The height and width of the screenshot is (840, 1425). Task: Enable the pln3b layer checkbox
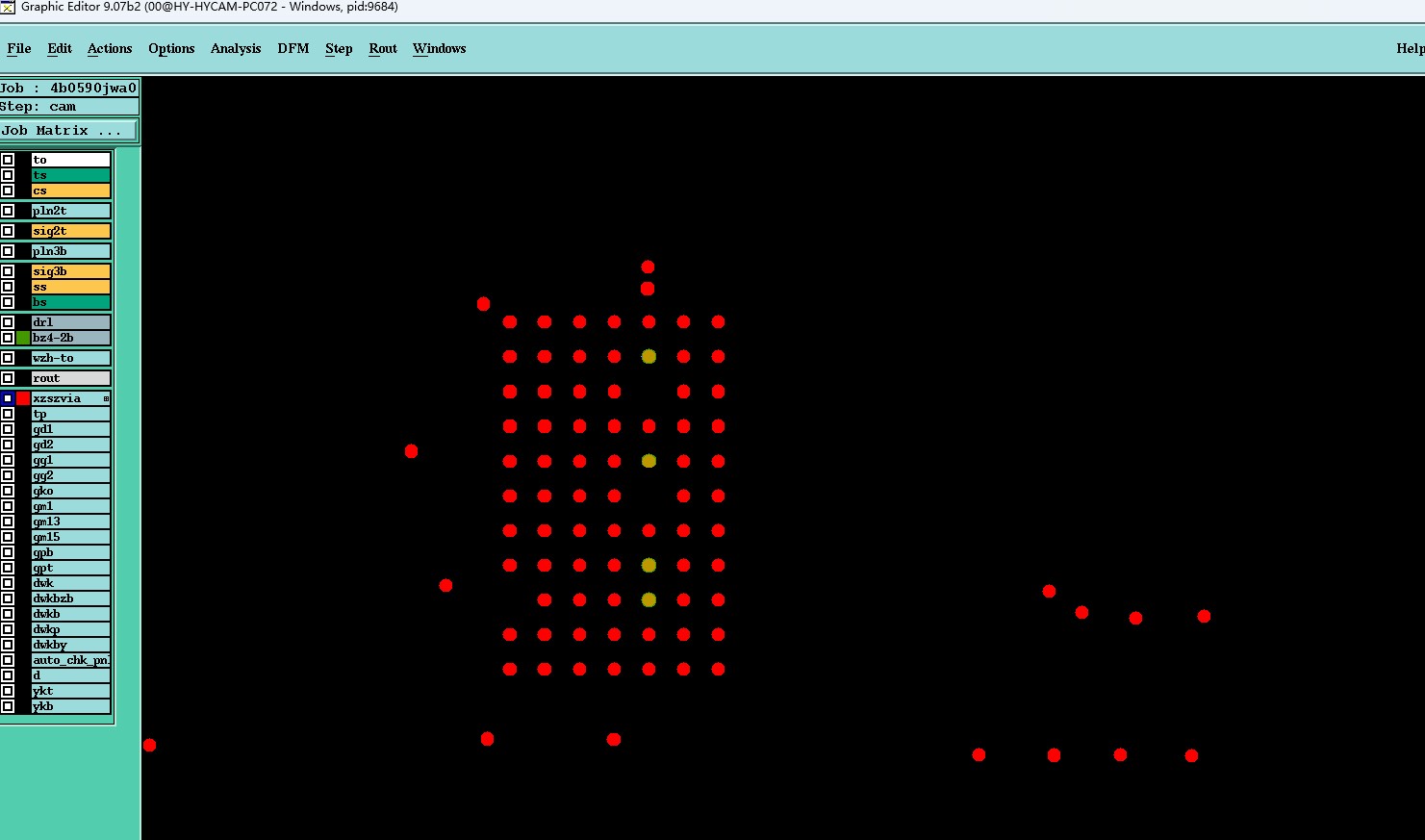[x=8, y=251]
